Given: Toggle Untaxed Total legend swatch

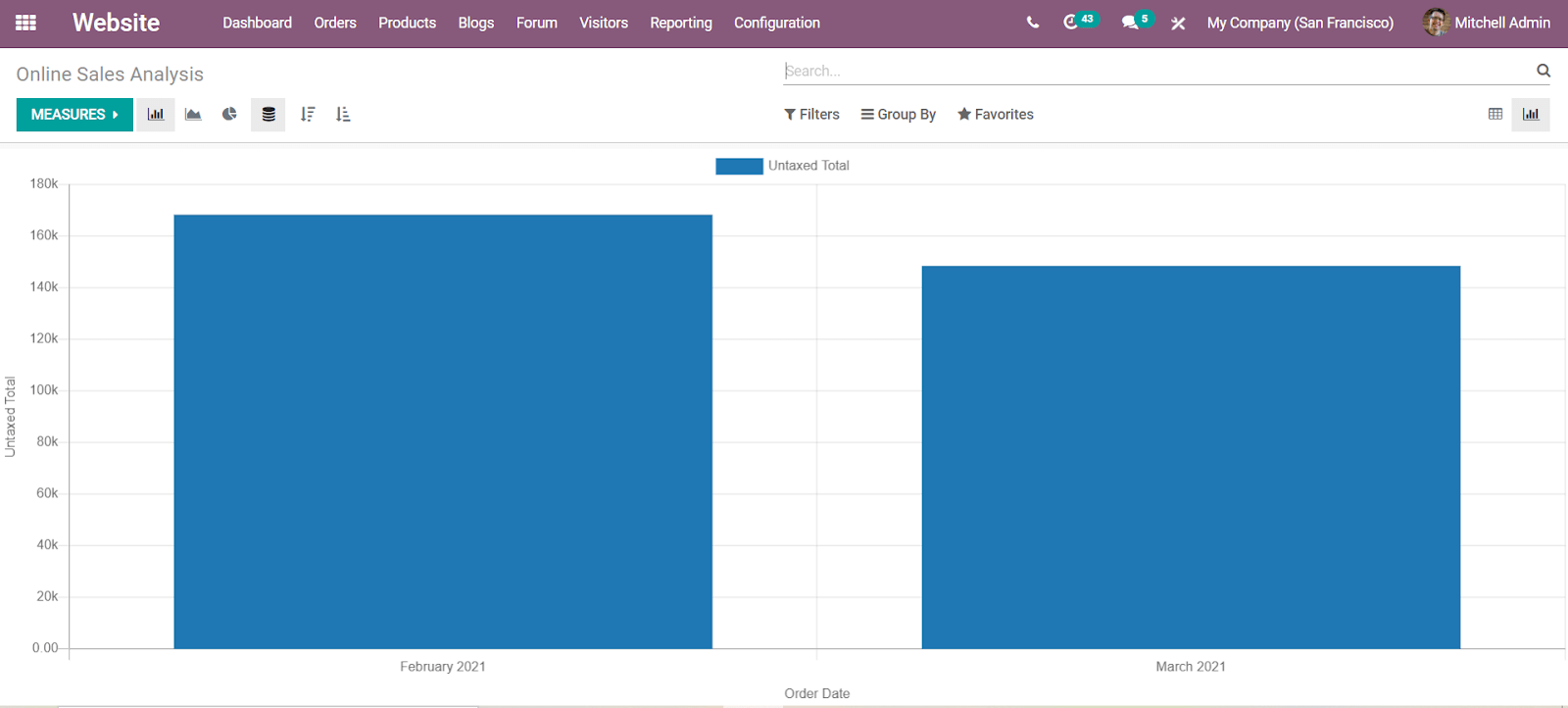Looking at the screenshot, I should coord(739,166).
